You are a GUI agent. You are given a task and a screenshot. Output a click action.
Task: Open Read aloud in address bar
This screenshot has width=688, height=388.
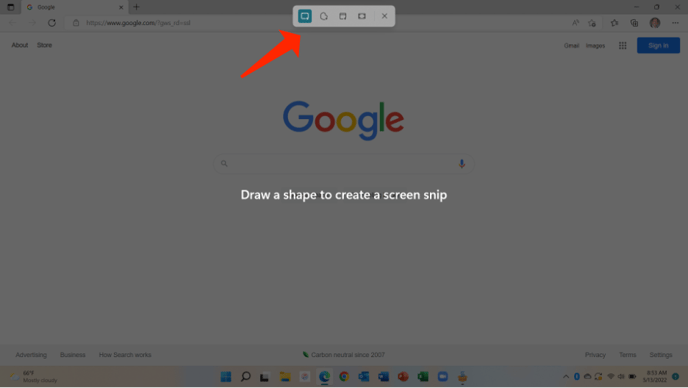tap(575, 23)
